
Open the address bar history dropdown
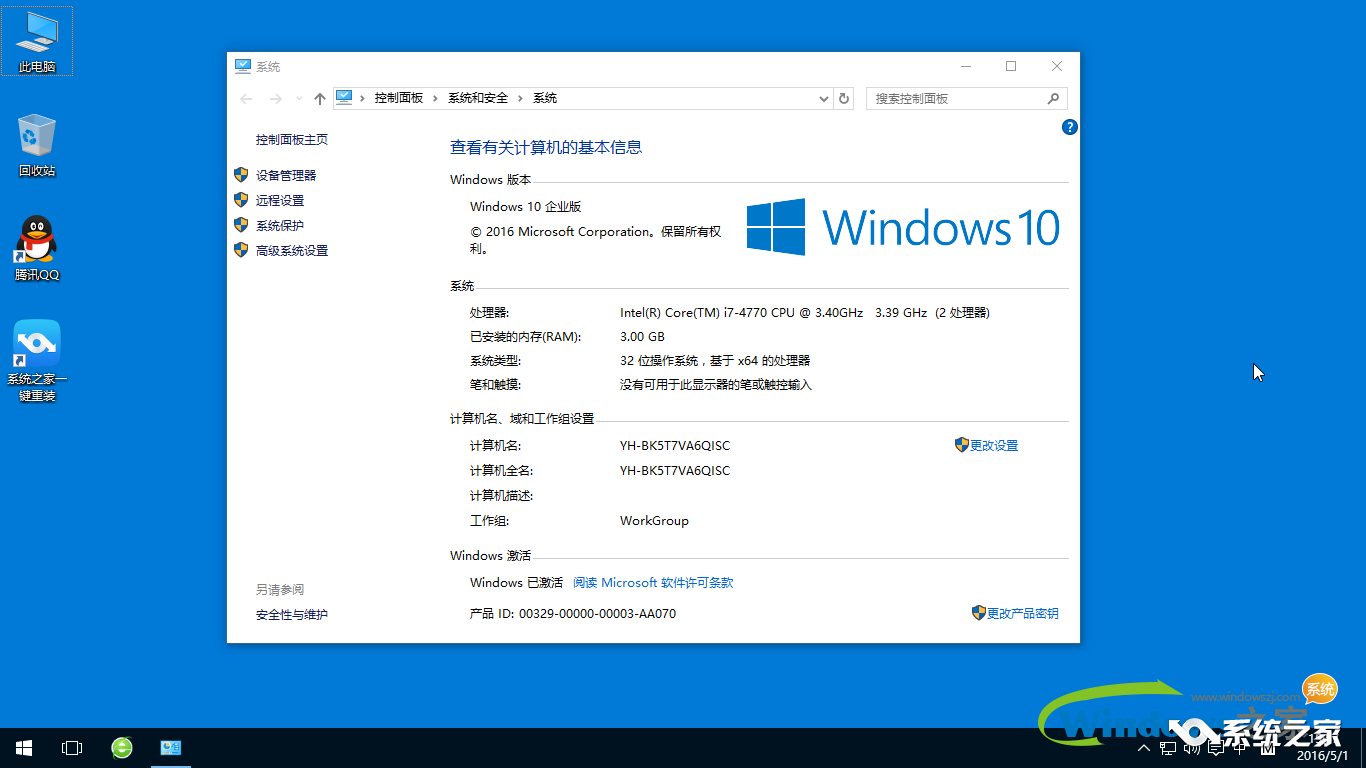click(x=823, y=98)
